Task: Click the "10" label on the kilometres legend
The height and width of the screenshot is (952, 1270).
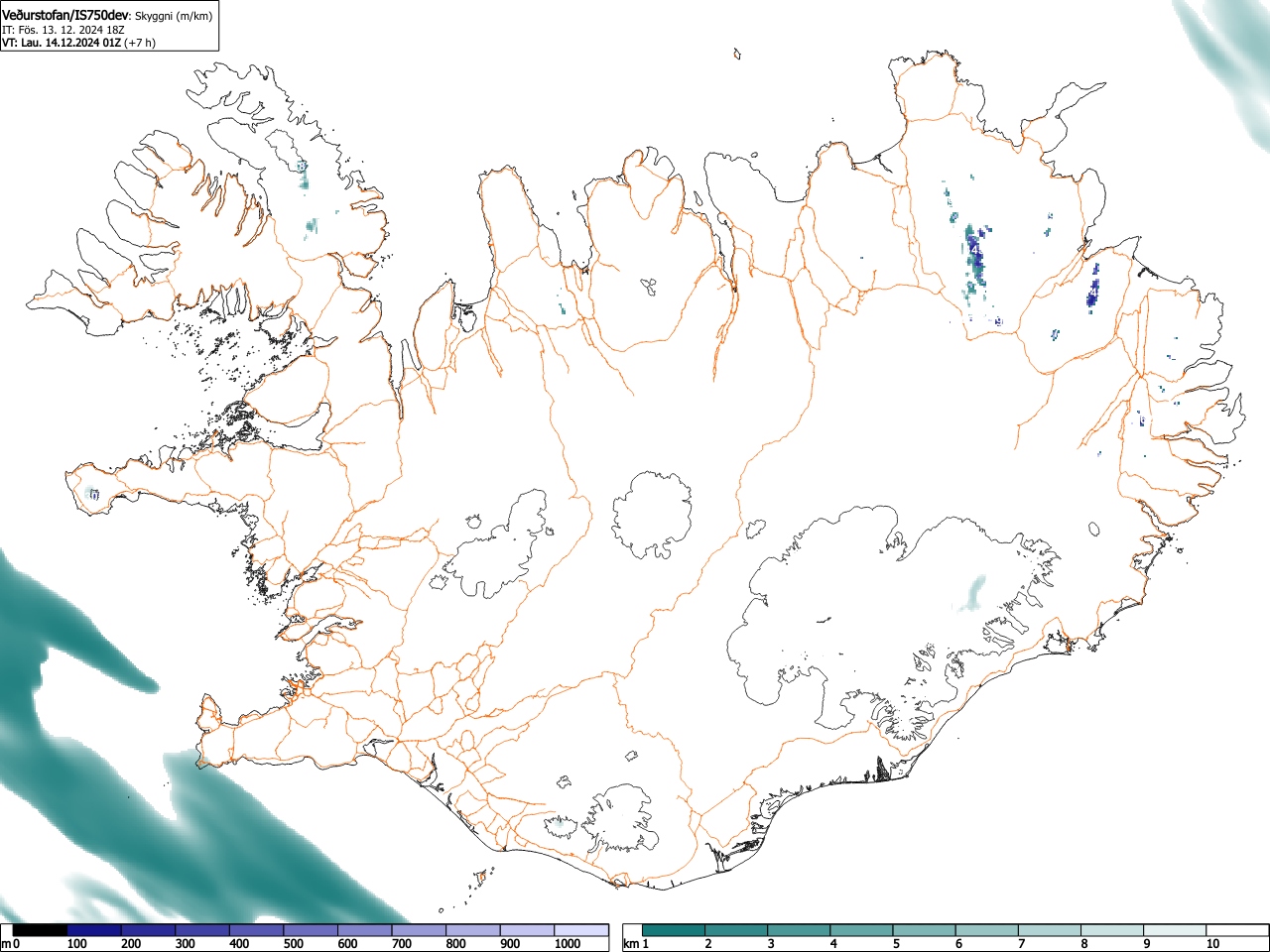Action: (x=1212, y=944)
